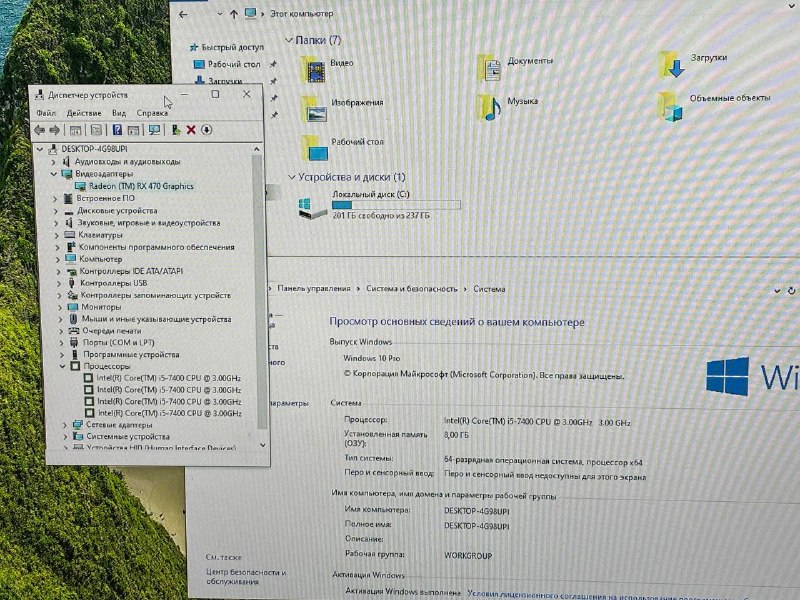Select Звуковые, игровые и видеоустройства category
This screenshot has height=600, width=800.
(x=148, y=223)
